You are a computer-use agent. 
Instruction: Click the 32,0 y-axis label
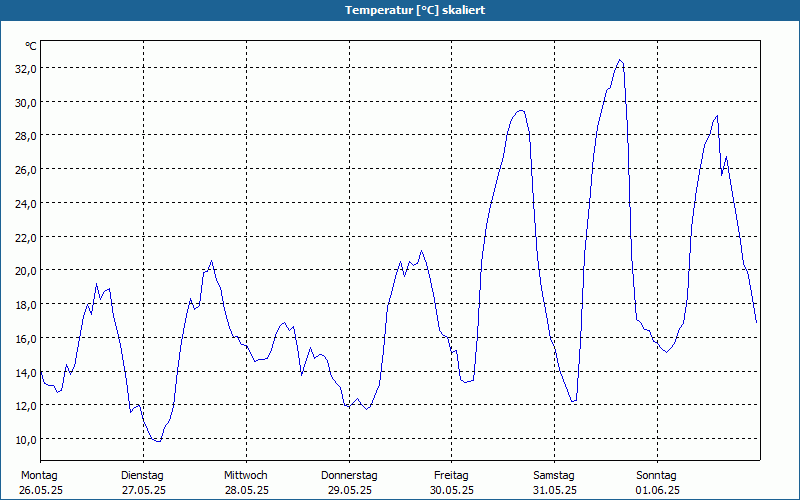click(26, 68)
